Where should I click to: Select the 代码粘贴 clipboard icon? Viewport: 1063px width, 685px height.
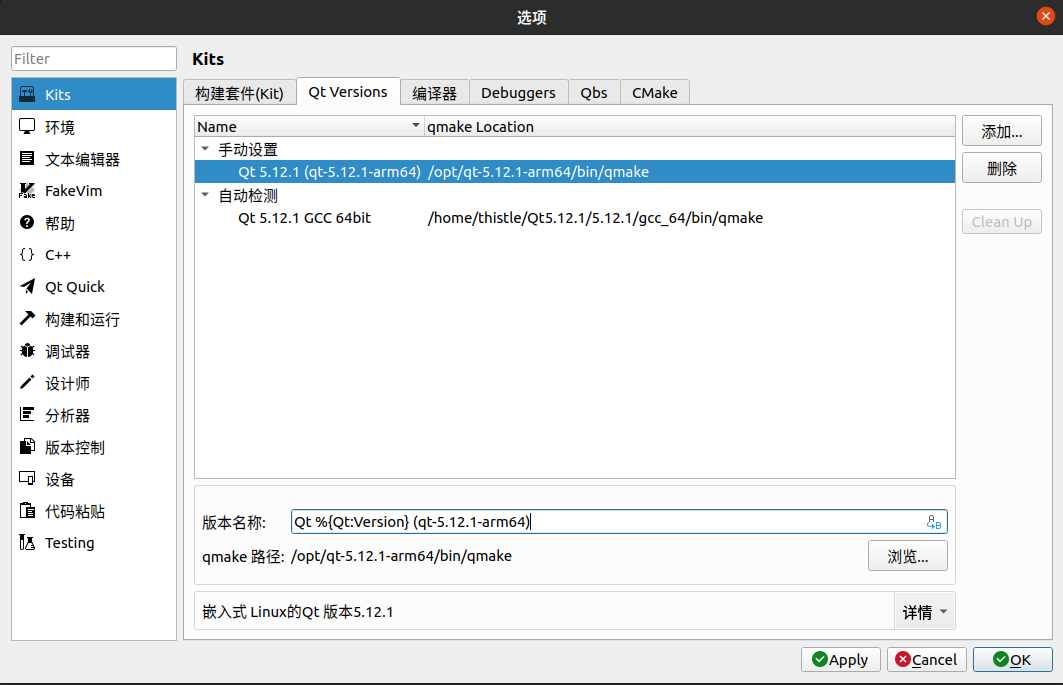pos(27,511)
